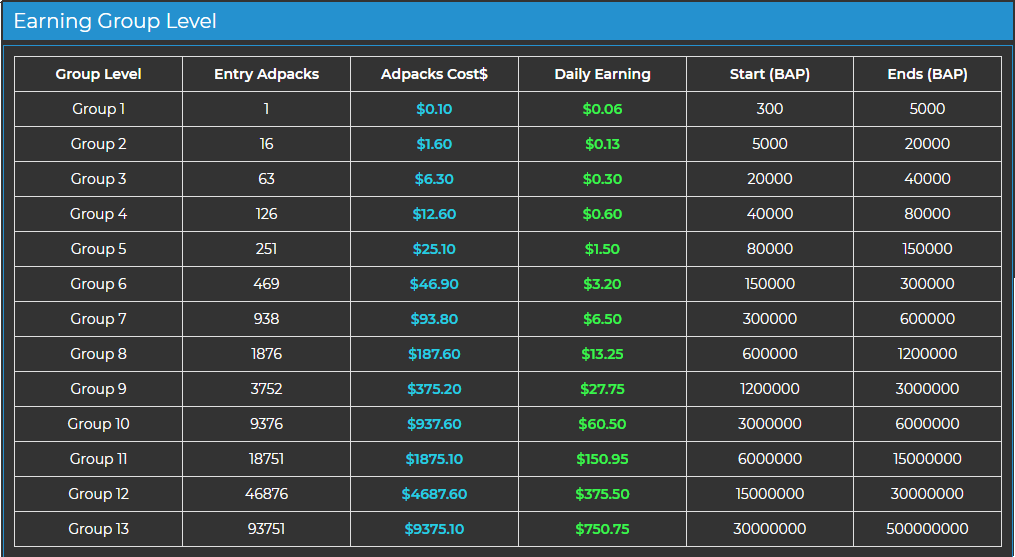Click the $375.20 adpacks cost cell
This screenshot has height=557, width=1015.
[x=434, y=389]
